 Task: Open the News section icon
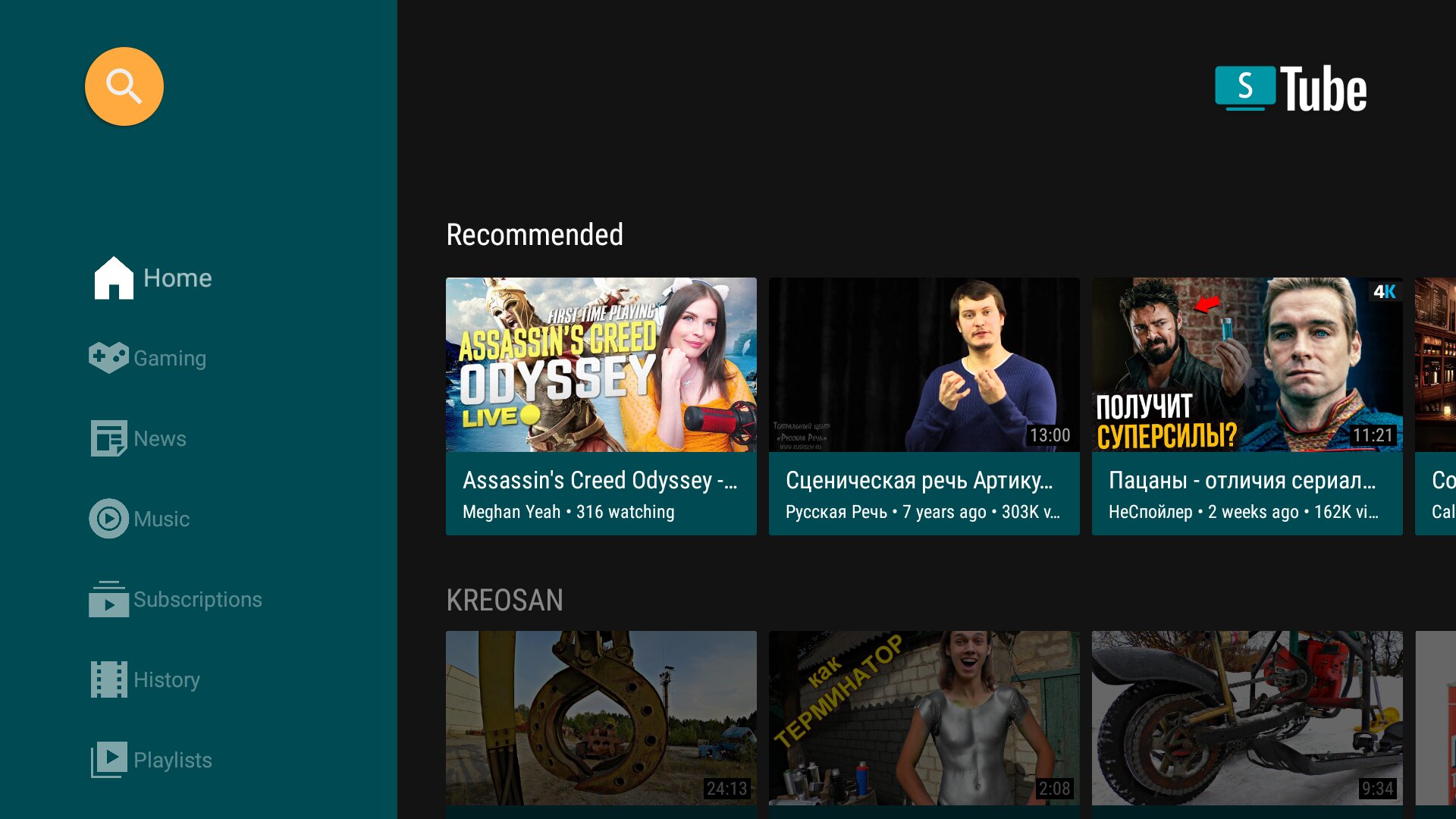click(107, 438)
